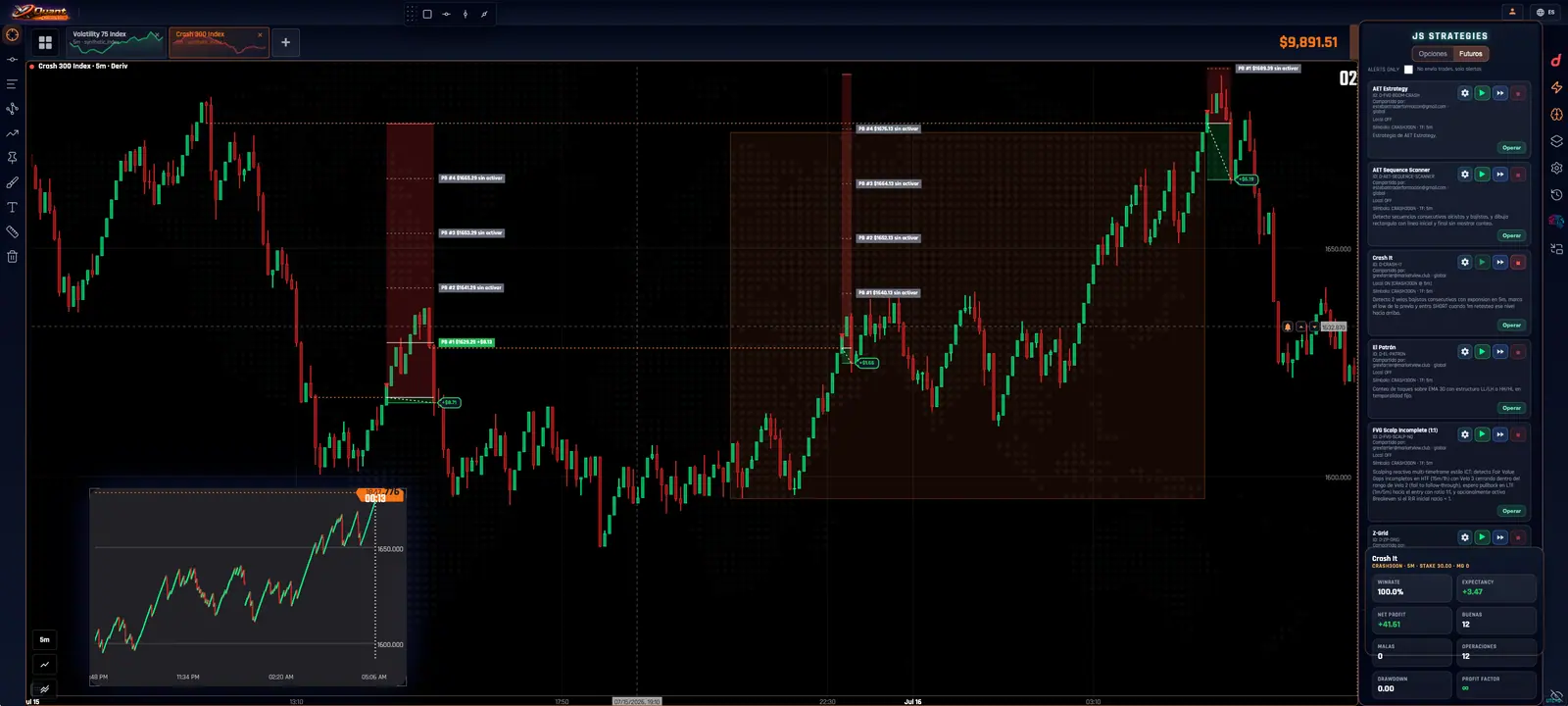Select the Text annotation tool

(12, 207)
